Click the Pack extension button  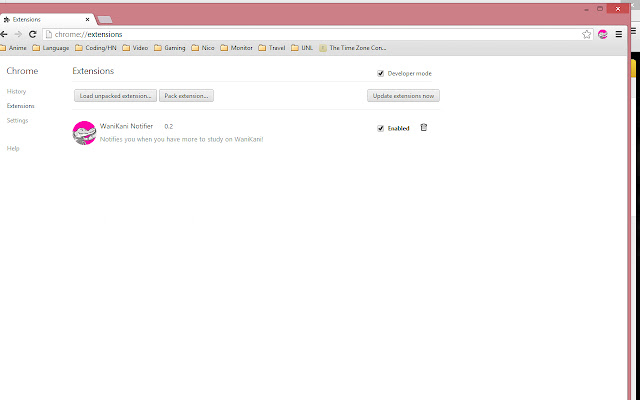click(186, 96)
